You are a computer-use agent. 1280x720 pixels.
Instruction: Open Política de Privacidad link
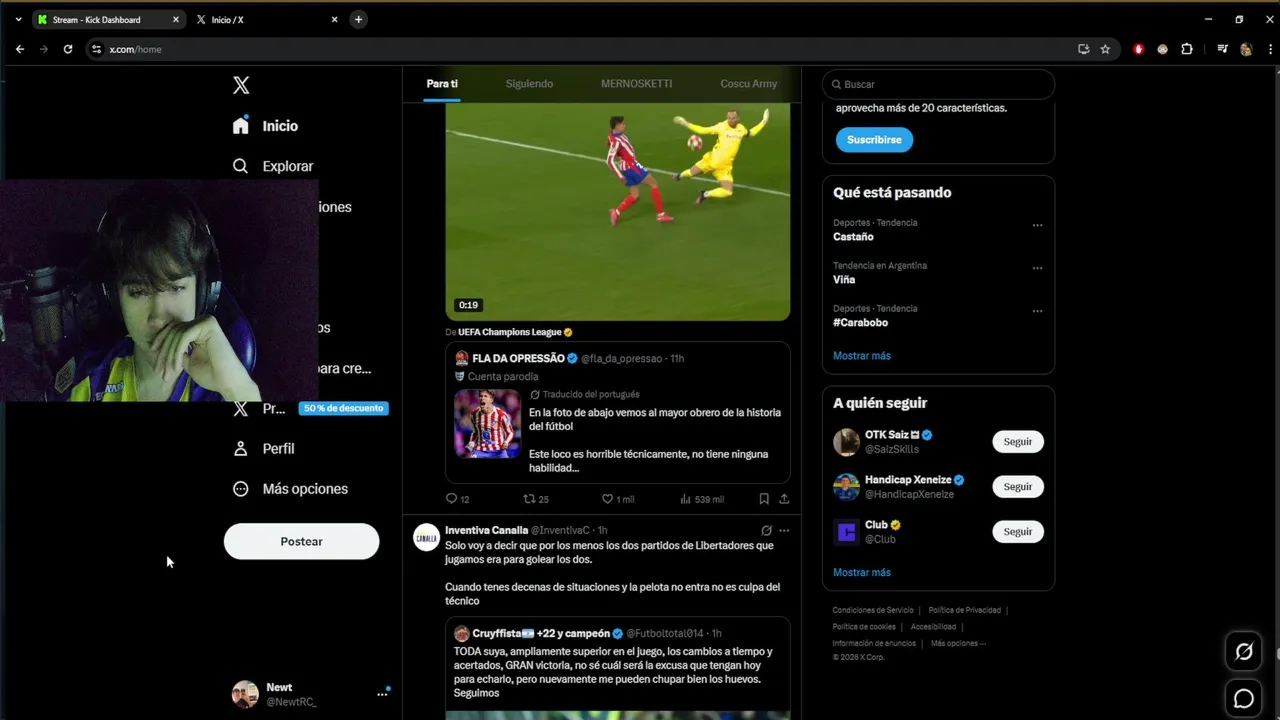pyautogui.click(x=964, y=610)
